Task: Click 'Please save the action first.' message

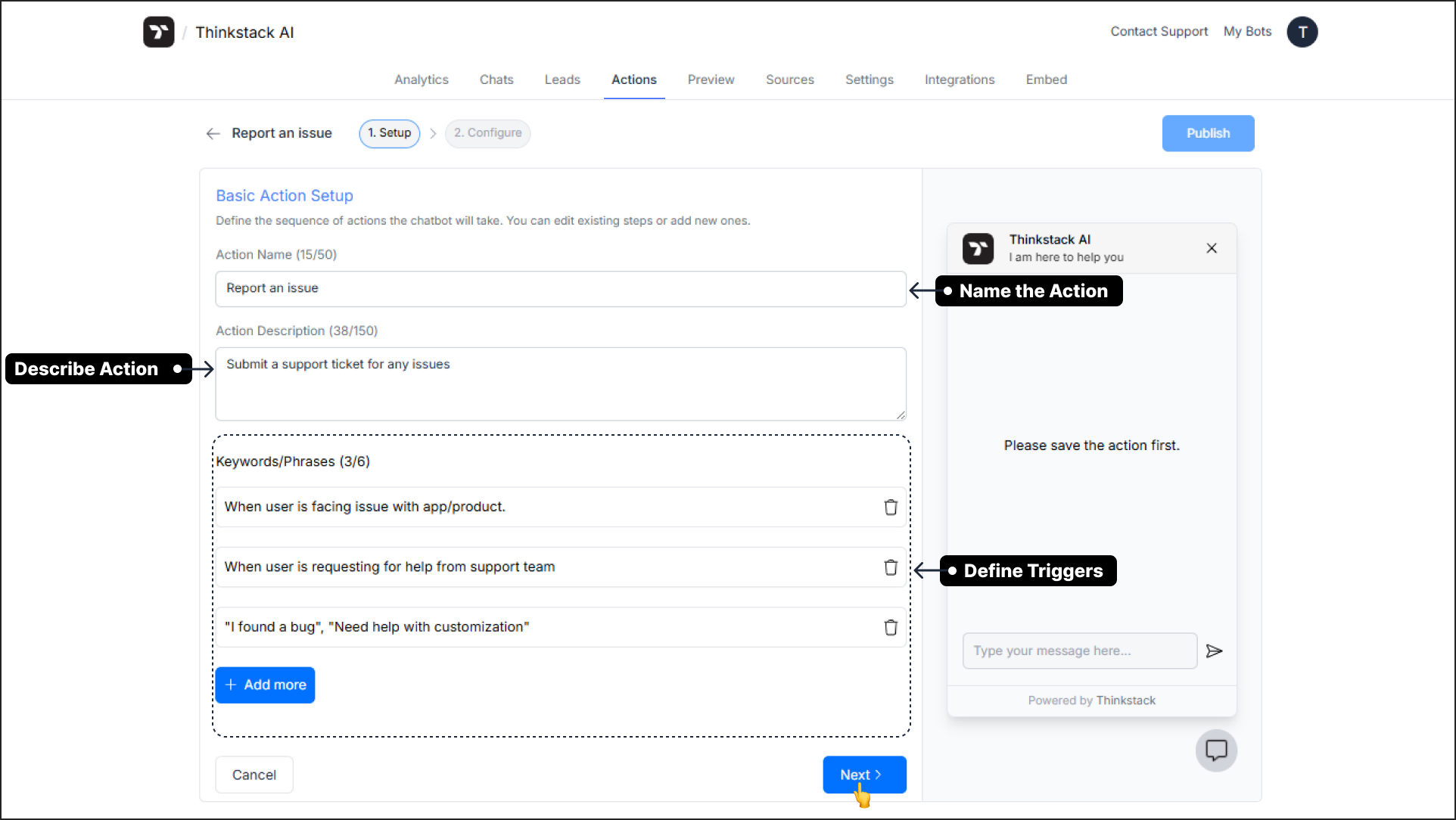Action: [x=1092, y=446]
